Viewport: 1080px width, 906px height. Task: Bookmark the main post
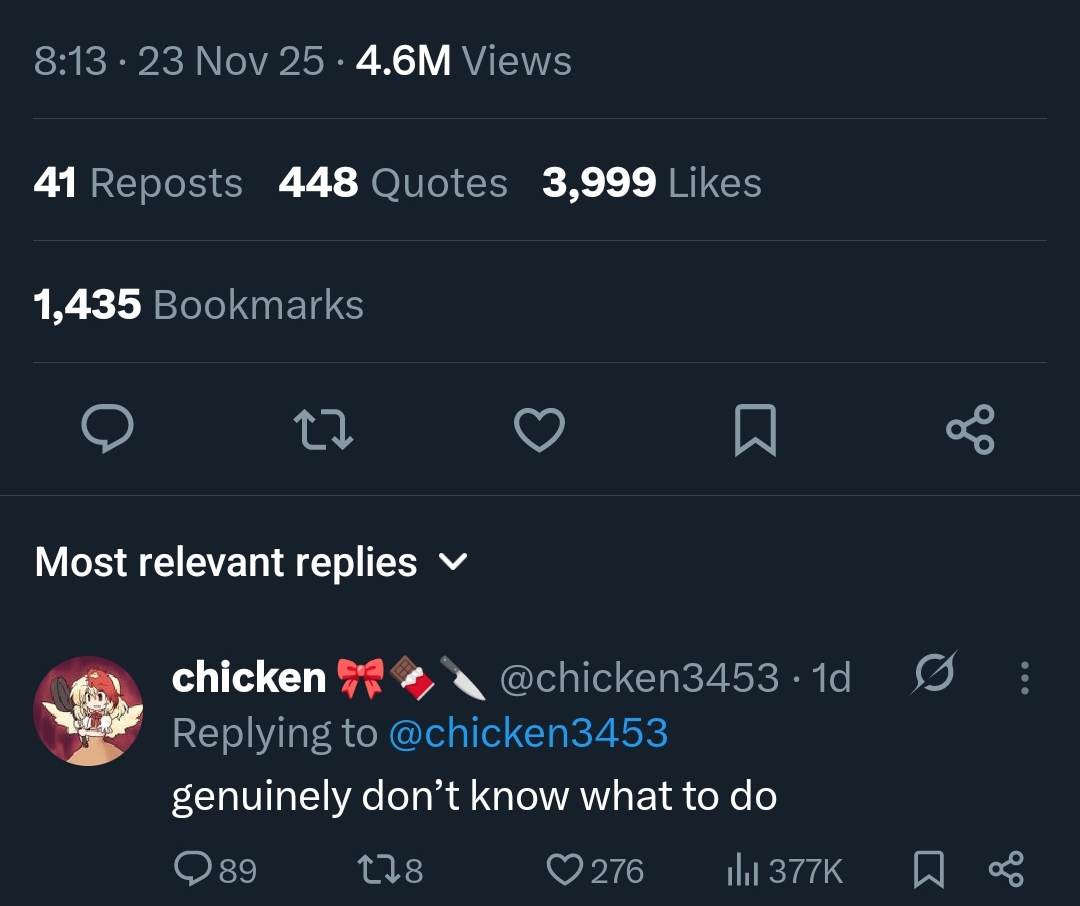click(755, 430)
